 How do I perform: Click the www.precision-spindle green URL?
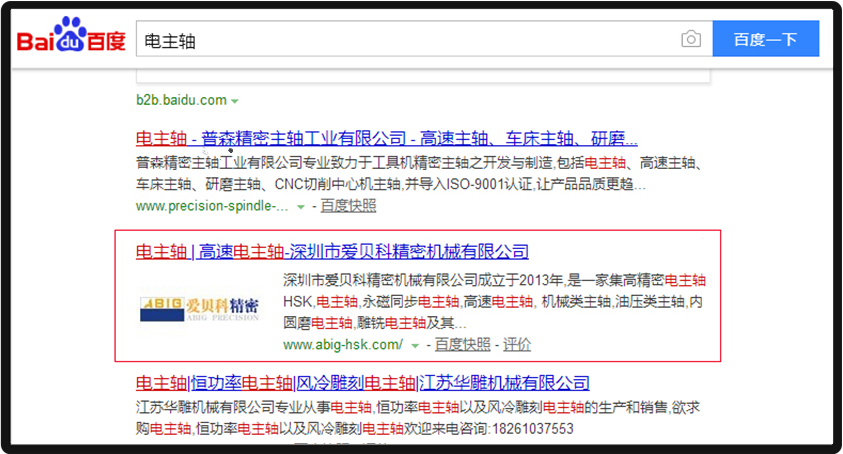[x=213, y=206]
